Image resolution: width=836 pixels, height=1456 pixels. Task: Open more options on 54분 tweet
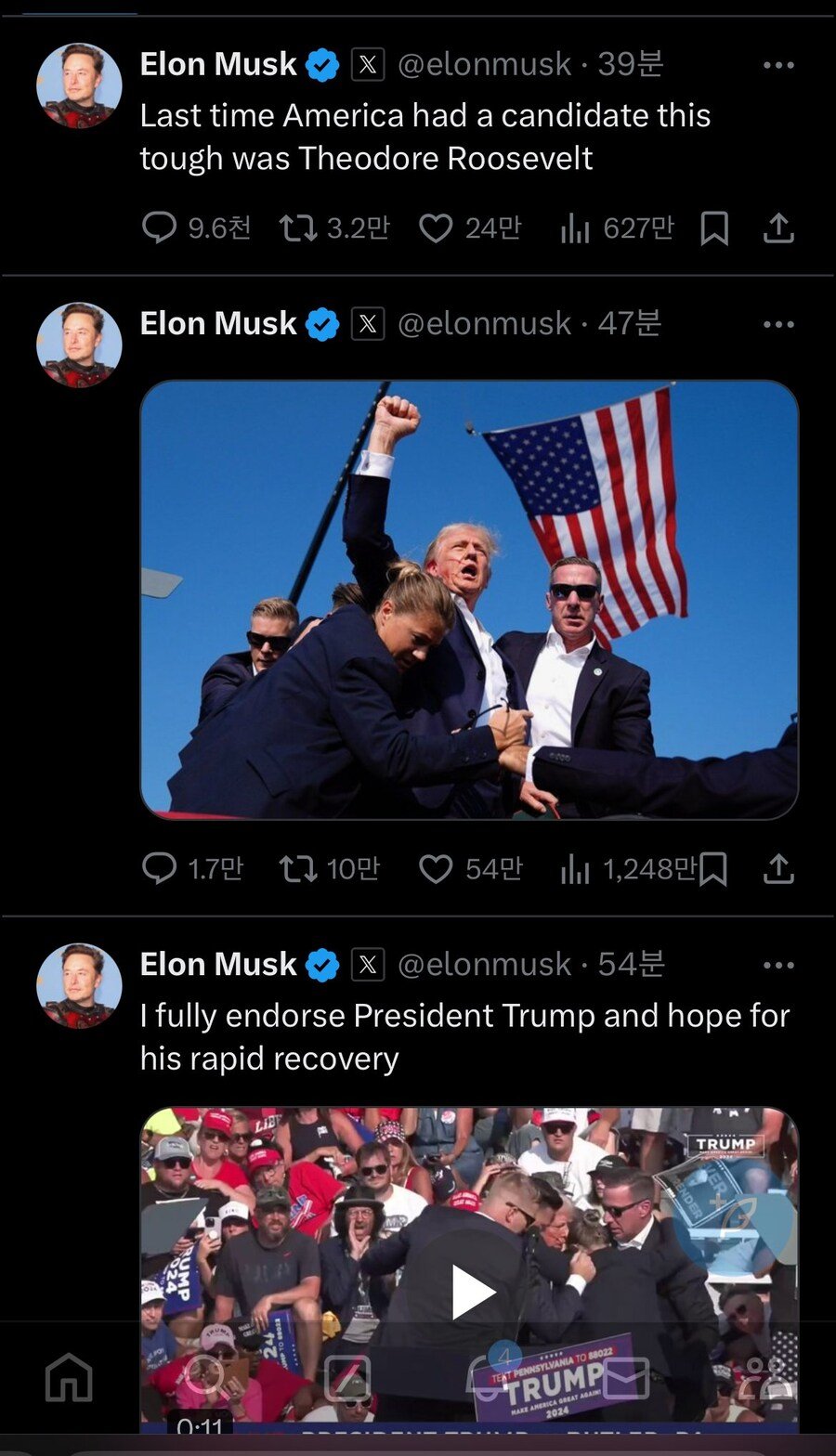[x=778, y=966]
